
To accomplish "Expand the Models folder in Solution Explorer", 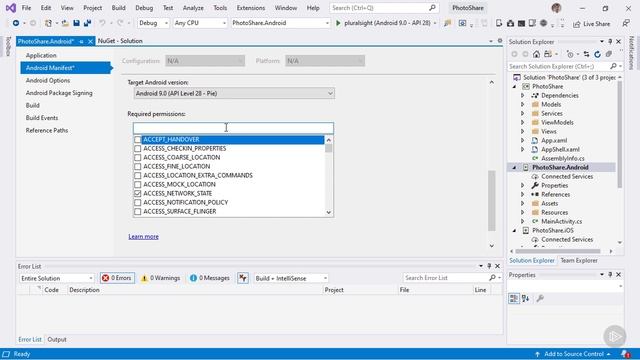I will 522,104.
